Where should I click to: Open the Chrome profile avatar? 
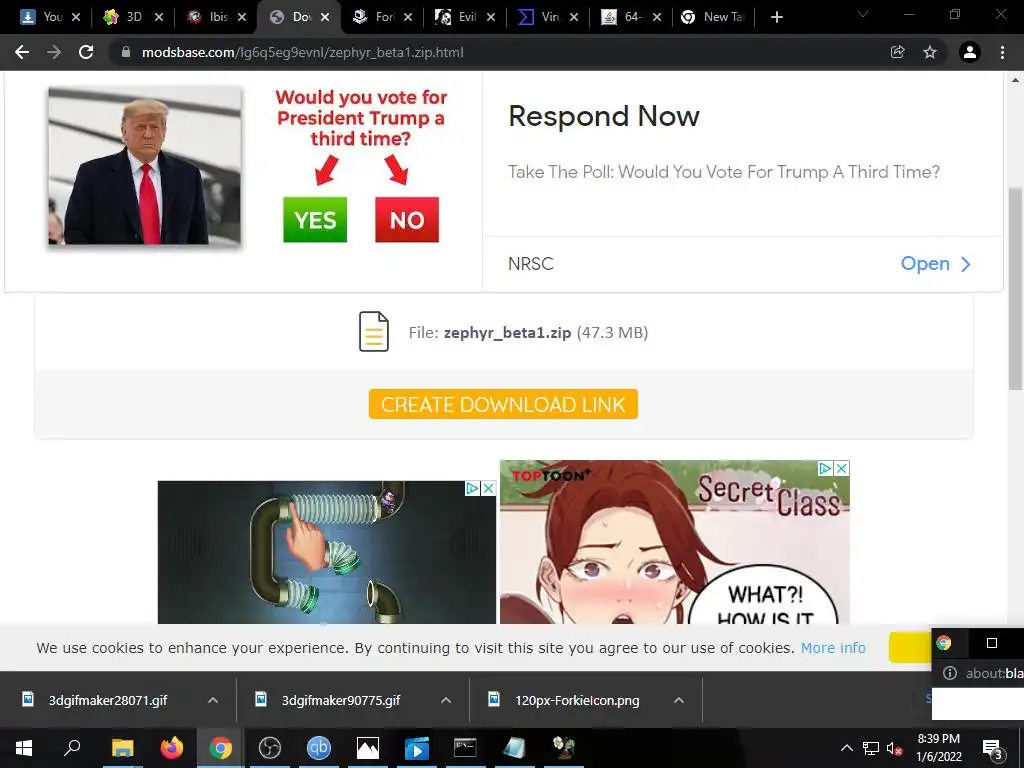coord(970,52)
